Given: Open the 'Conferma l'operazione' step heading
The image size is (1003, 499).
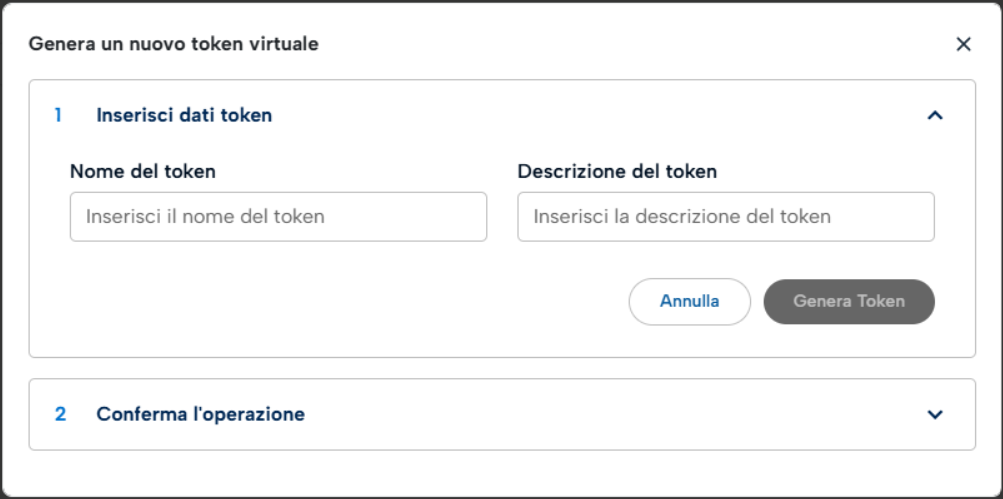Looking at the screenshot, I should (x=200, y=414).
